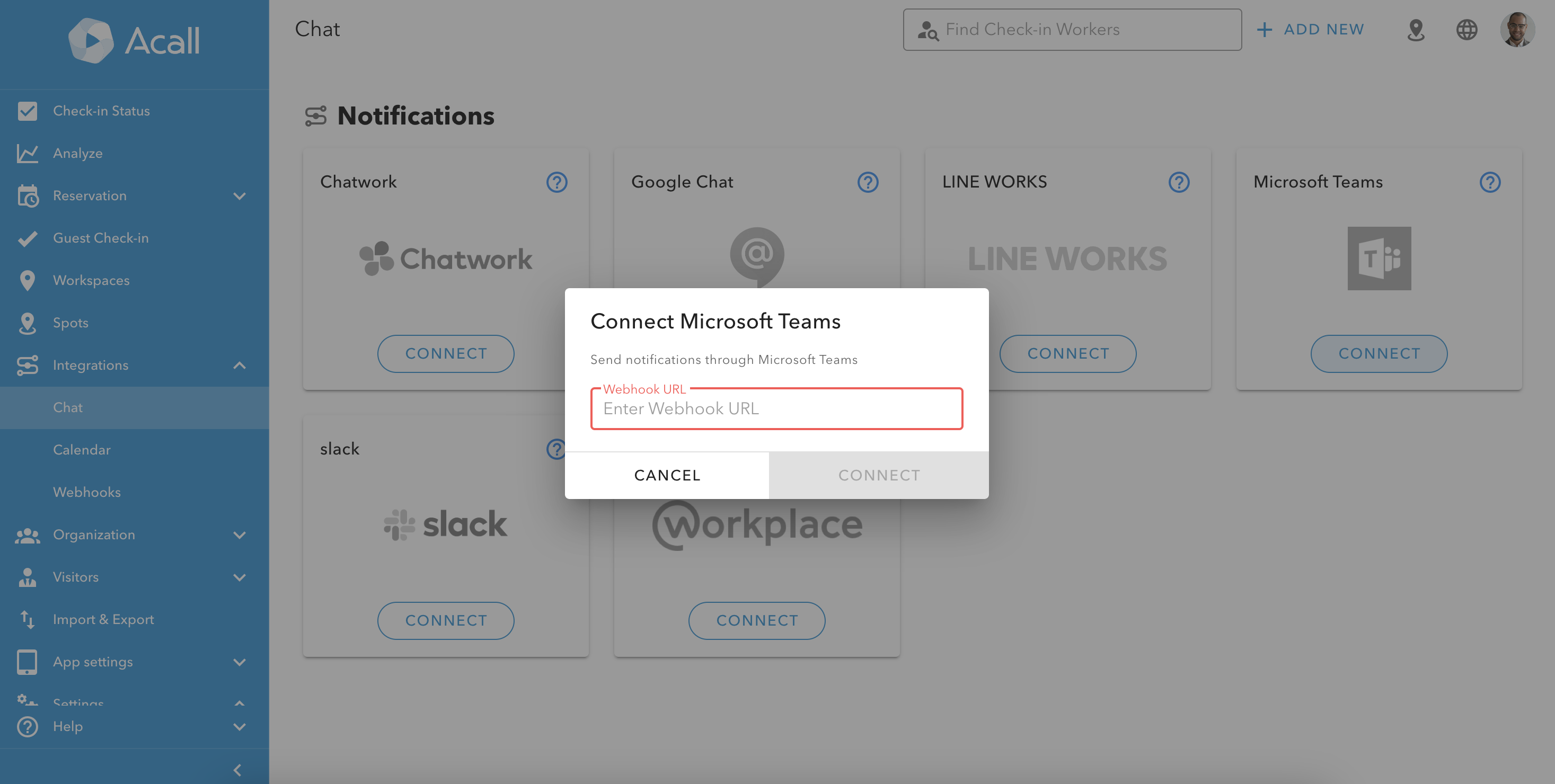
Task: Open Check-in Status checkmark icon
Action: 27,111
